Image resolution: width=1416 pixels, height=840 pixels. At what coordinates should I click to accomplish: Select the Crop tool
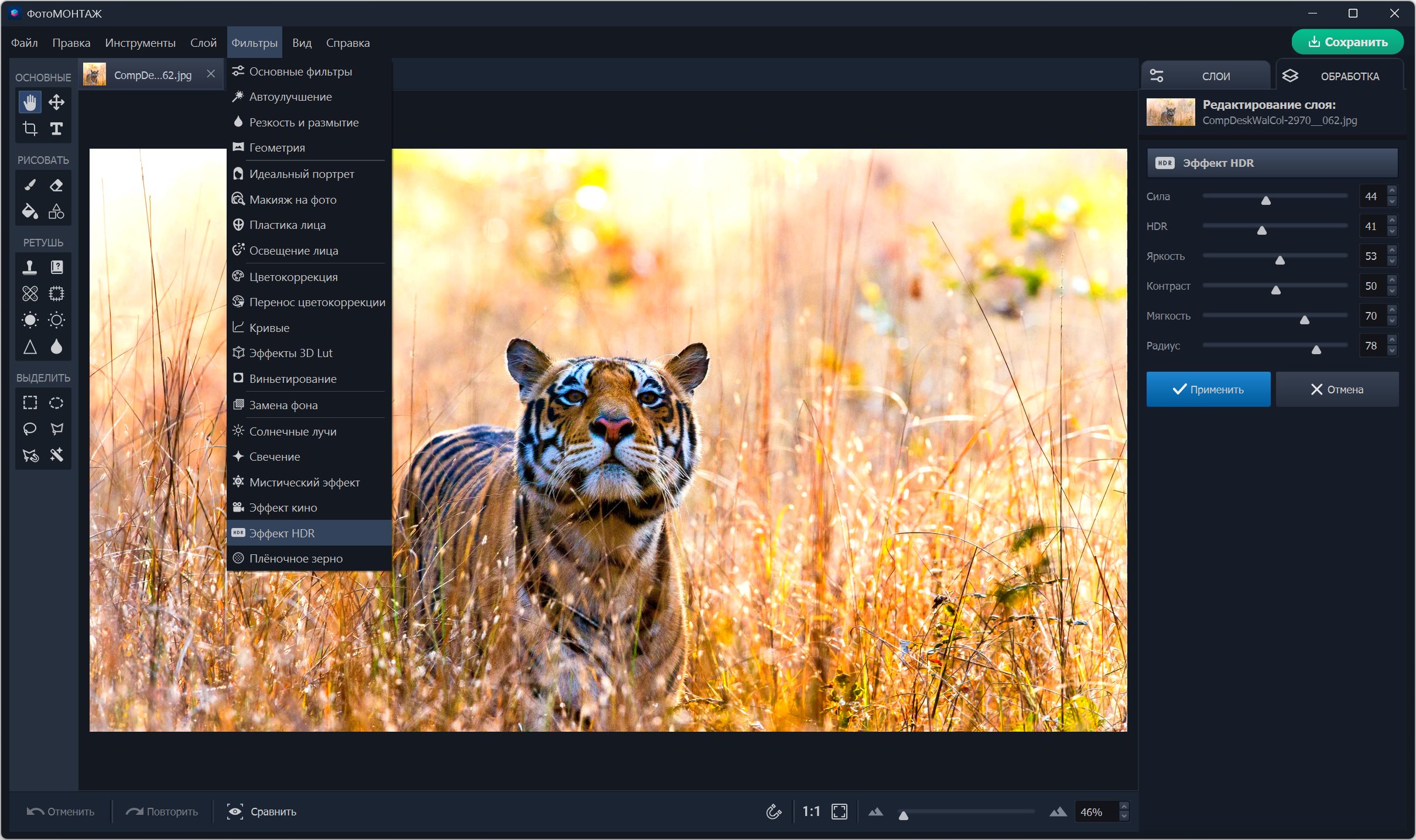click(30, 128)
